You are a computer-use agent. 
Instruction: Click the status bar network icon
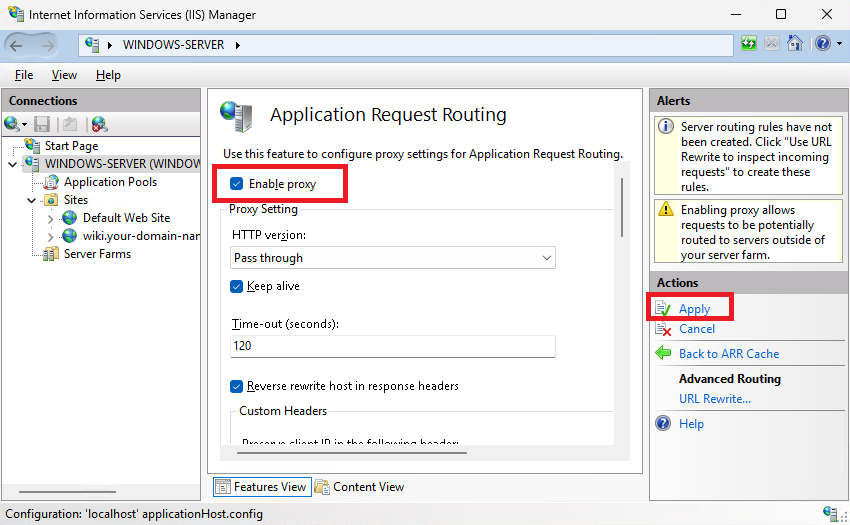point(830,513)
